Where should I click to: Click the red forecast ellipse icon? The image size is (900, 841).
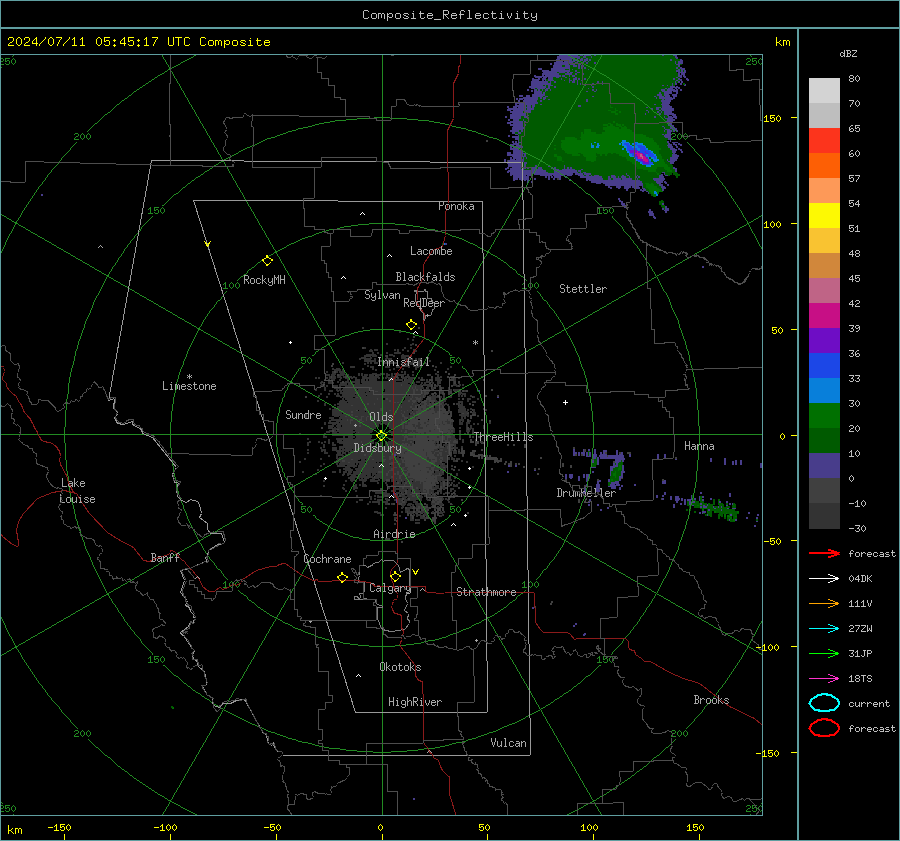[824, 728]
